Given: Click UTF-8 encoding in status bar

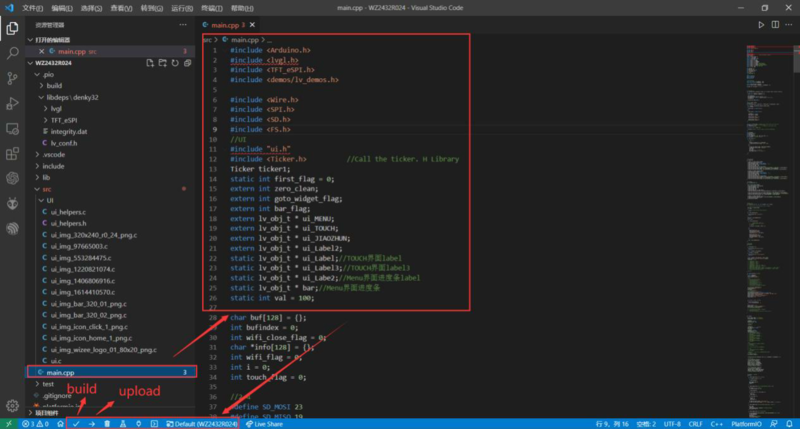Looking at the screenshot, I should point(672,424).
